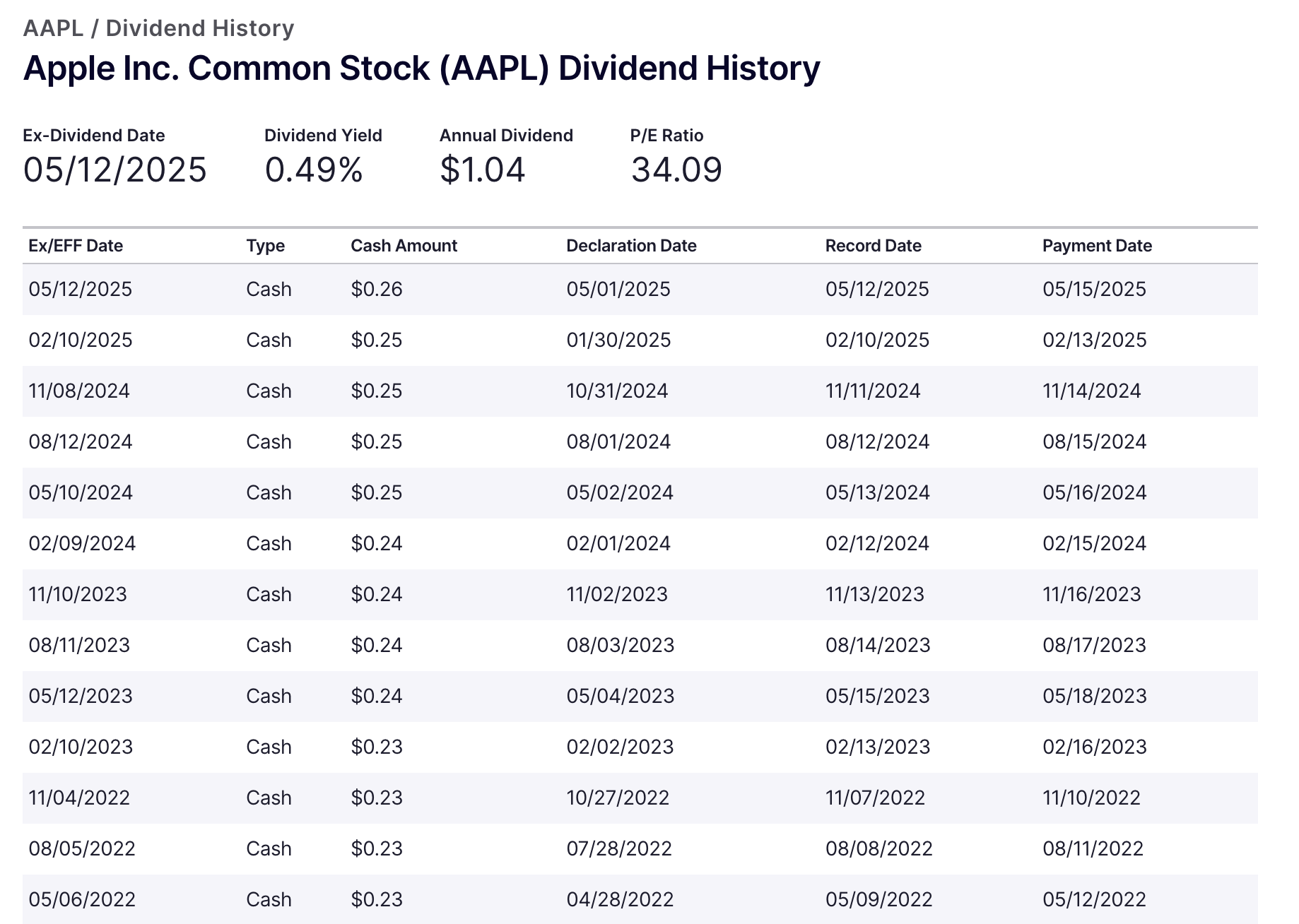Click Ex/EFF date 05/12/2023
The width and height of the screenshot is (1299, 924).
pyautogui.click(x=81, y=696)
